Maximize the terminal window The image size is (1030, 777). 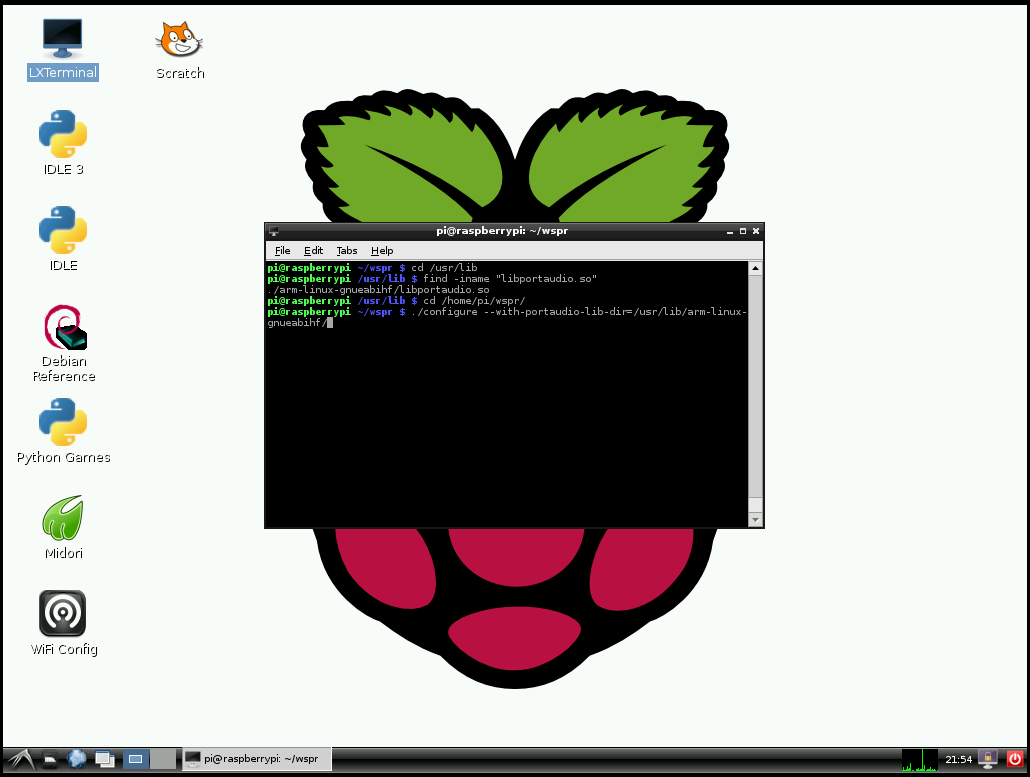coord(743,231)
